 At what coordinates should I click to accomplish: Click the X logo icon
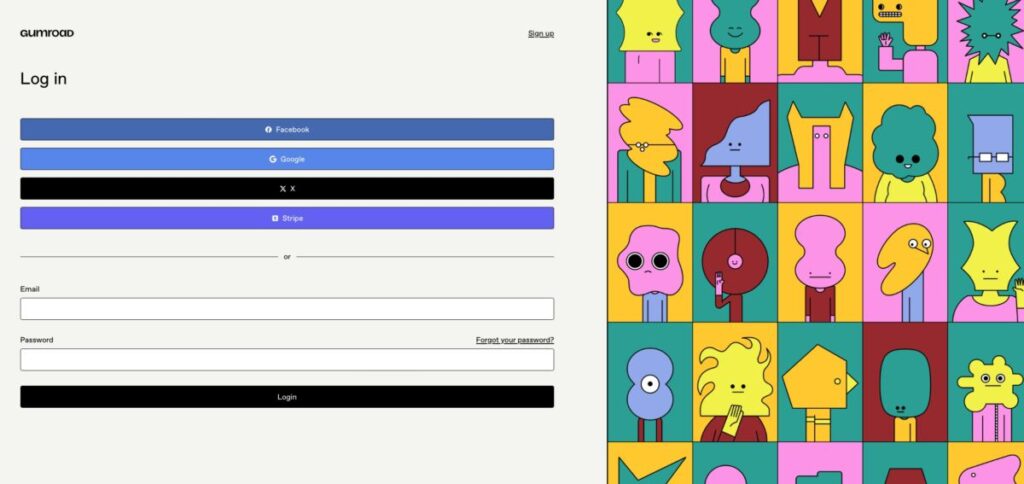pos(282,189)
